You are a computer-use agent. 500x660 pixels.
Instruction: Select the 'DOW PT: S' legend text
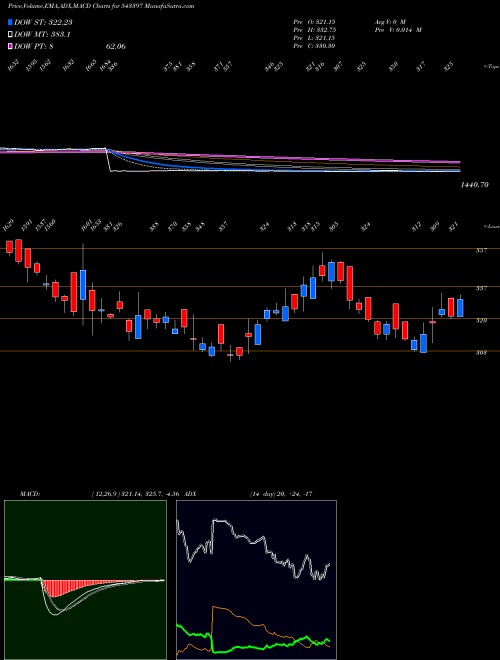click(x=34, y=46)
